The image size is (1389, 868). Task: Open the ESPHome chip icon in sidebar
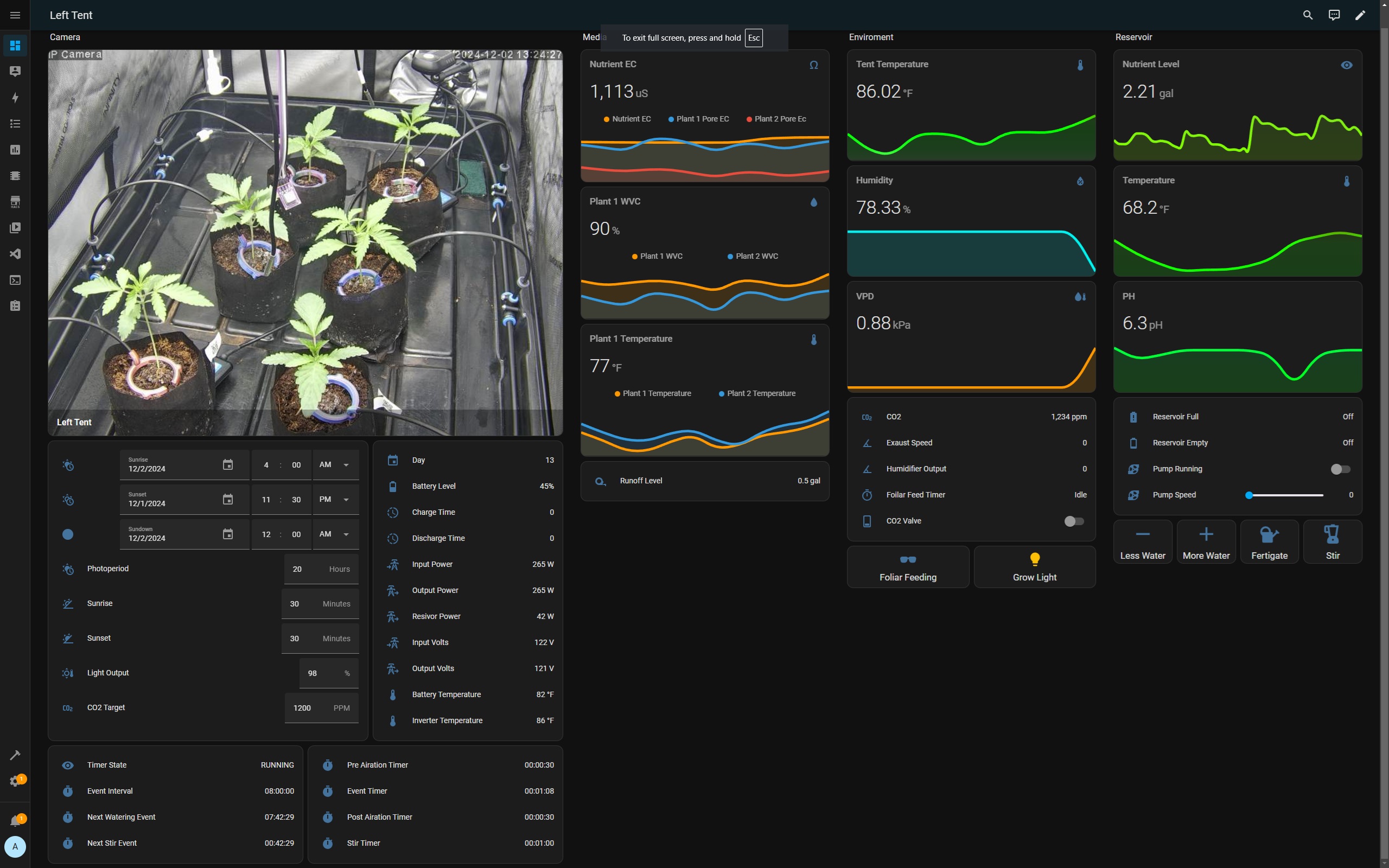(x=15, y=176)
